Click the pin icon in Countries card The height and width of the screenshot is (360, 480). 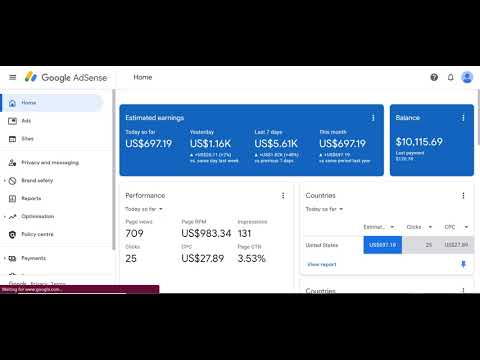463,264
